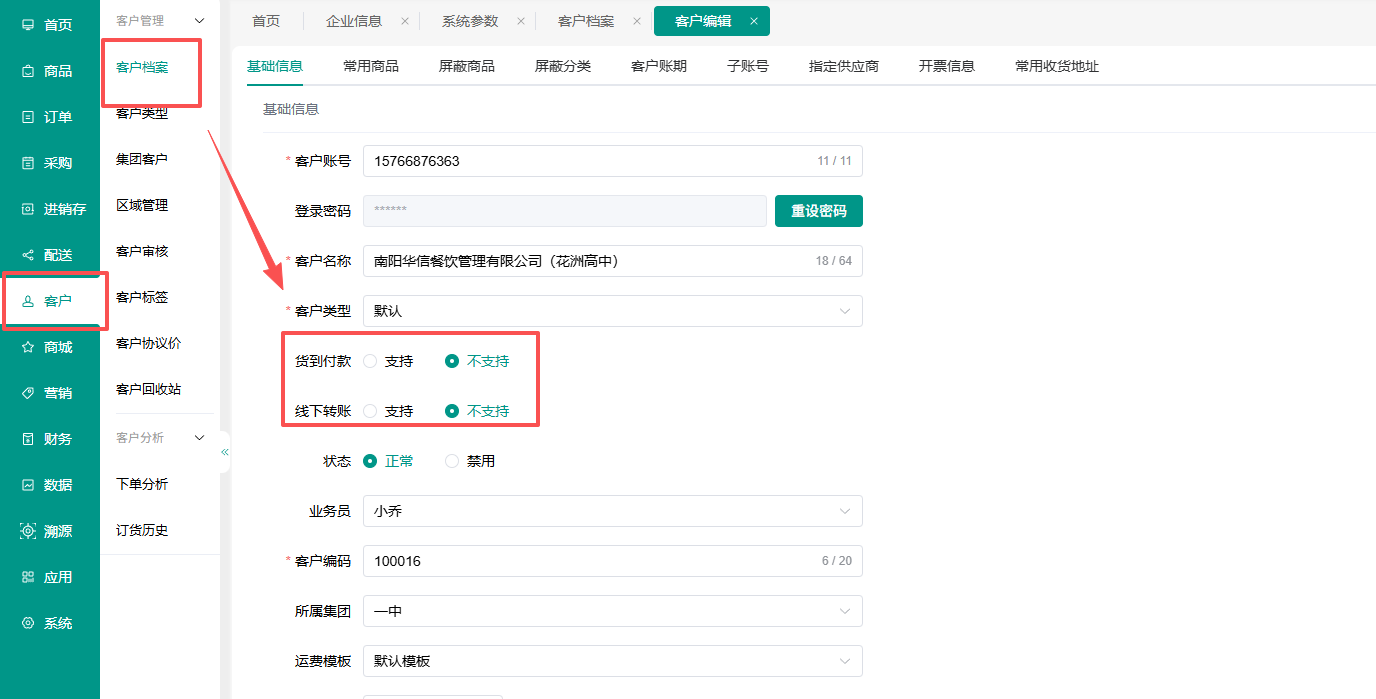Close the 客户编辑 tab
Image resolution: width=1376 pixels, height=699 pixels.
coord(753,21)
